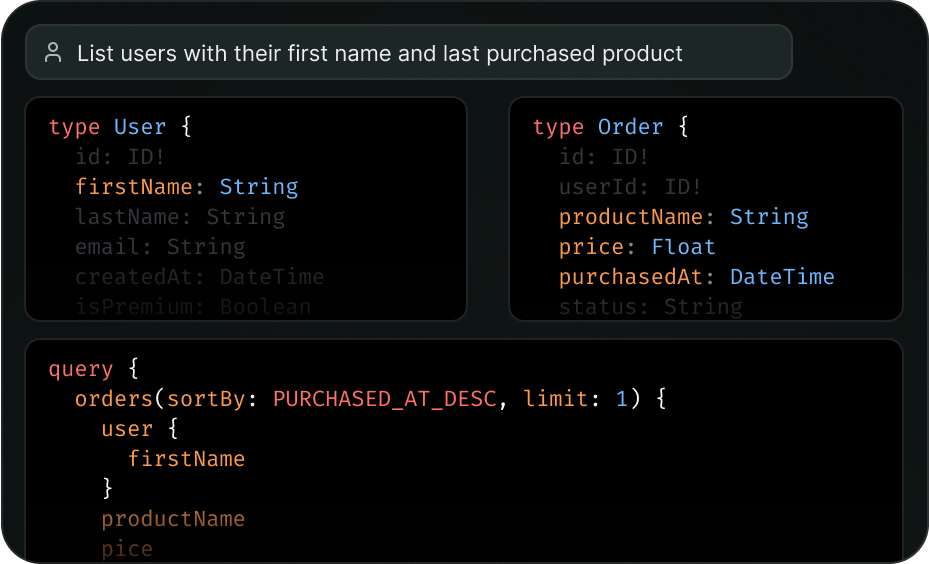Click the purchasedAt: DateTime field
Image resolution: width=929 pixels, height=564 pixels.
pyautogui.click(x=696, y=277)
